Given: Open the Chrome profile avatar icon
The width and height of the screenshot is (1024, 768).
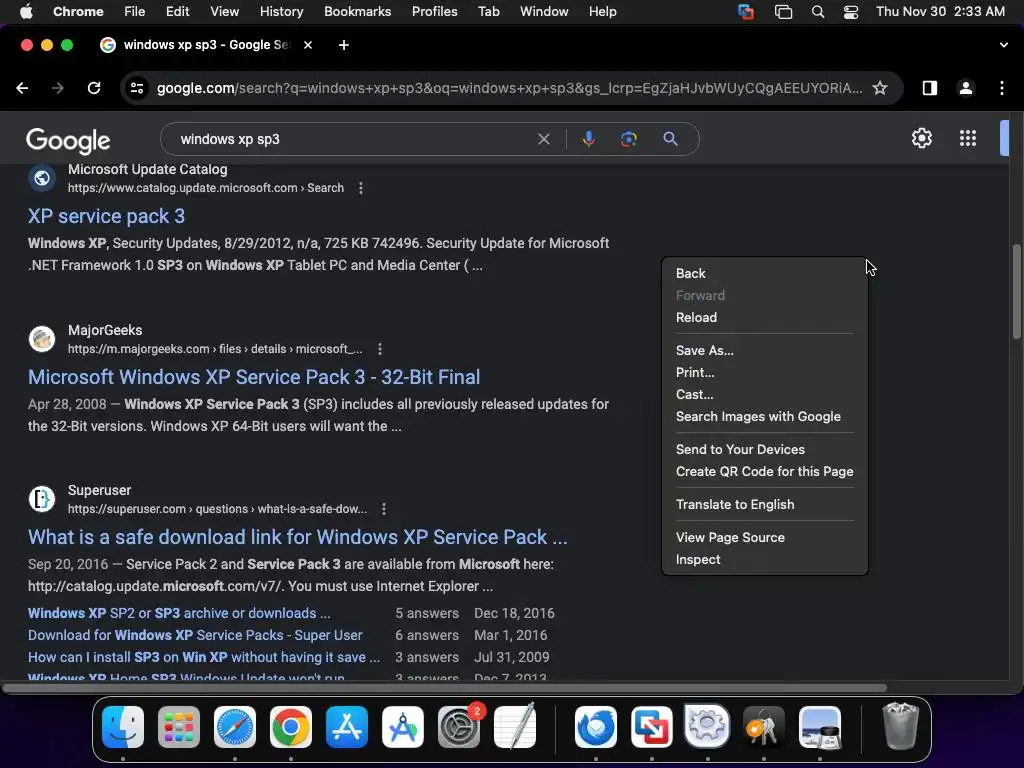Looking at the screenshot, I should click(966, 88).
